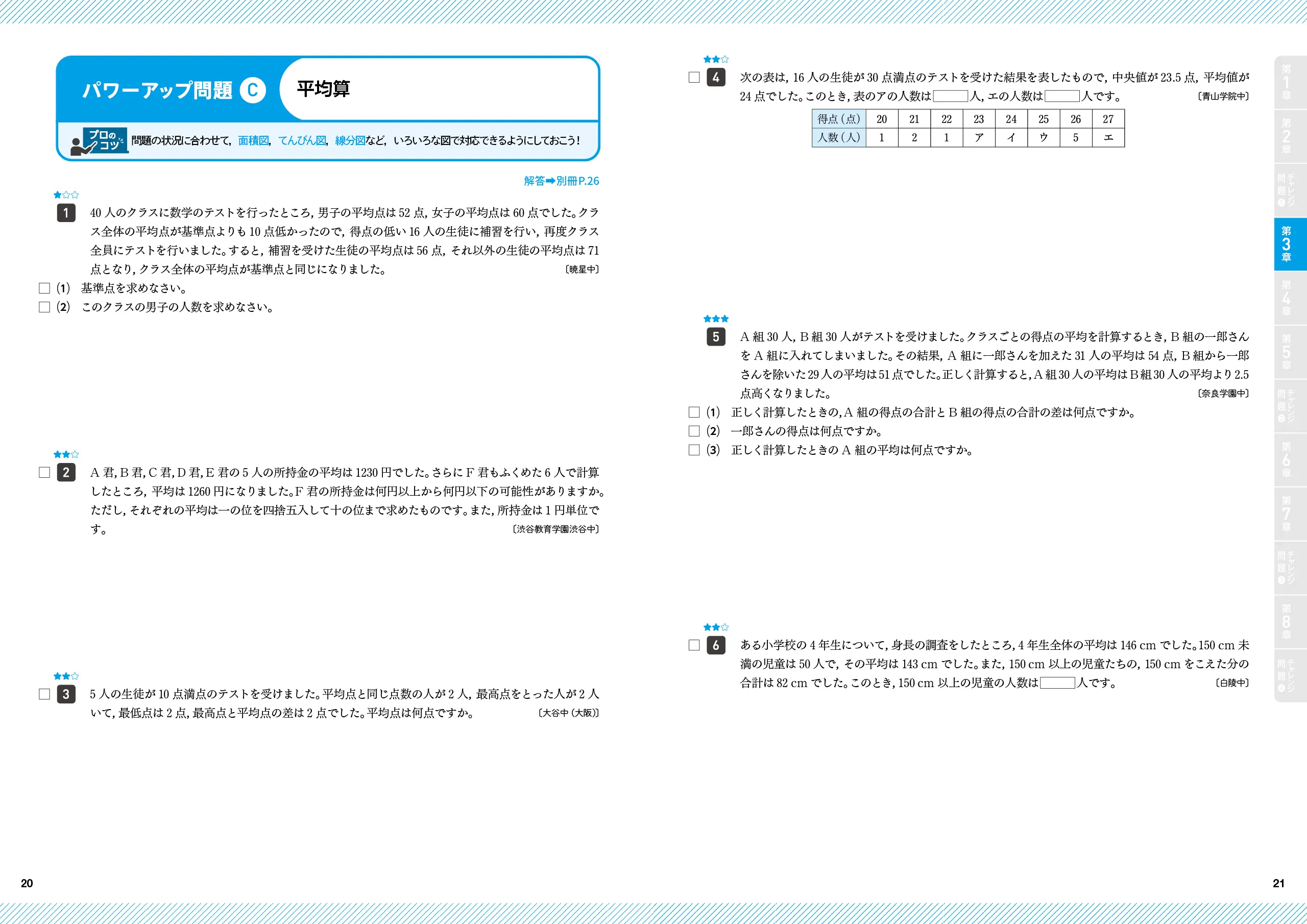Click table cell 5 under score 26
Screen dimensions: 1307x924
[1076, 138]
